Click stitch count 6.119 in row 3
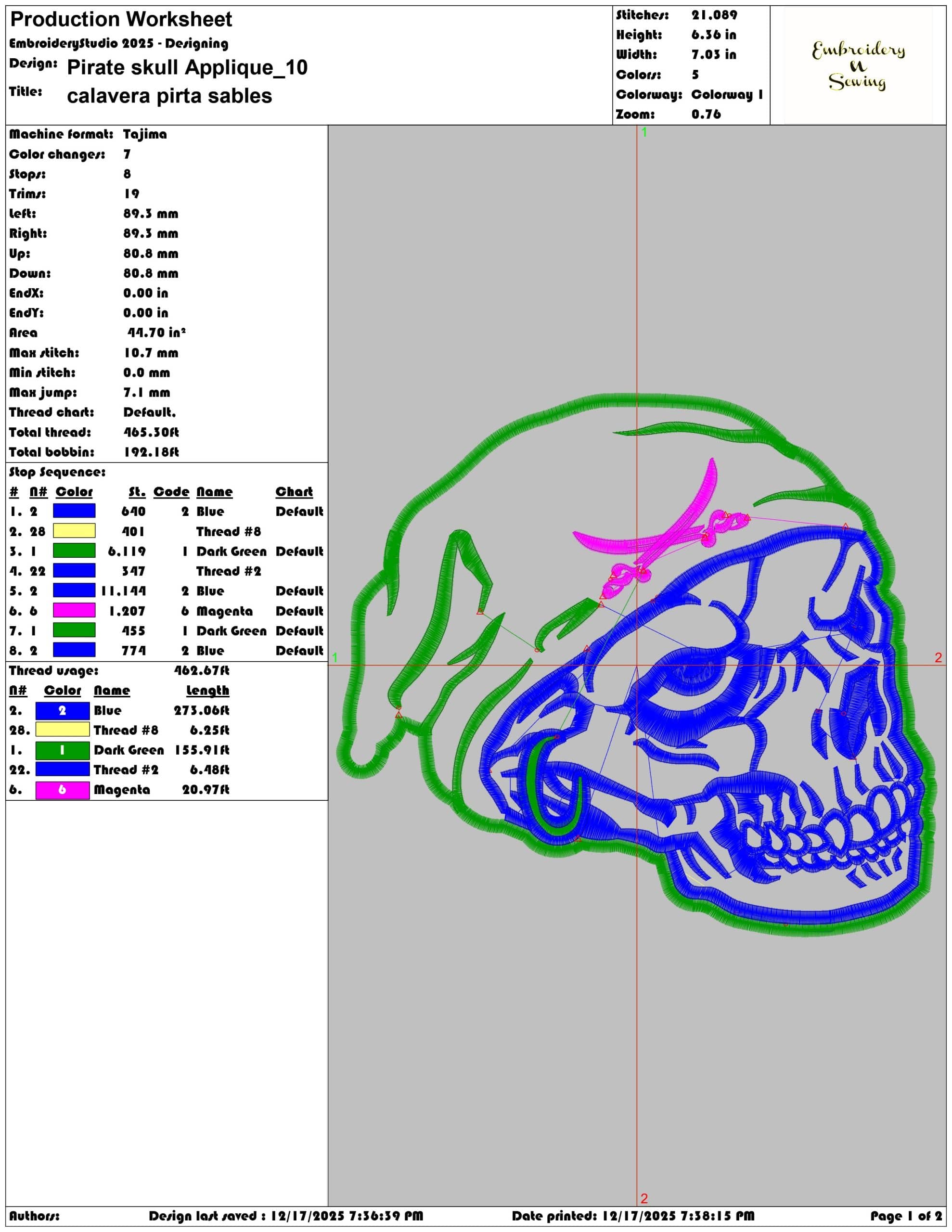The width and height of the screenshot is (952, 1232). point(127,551)
